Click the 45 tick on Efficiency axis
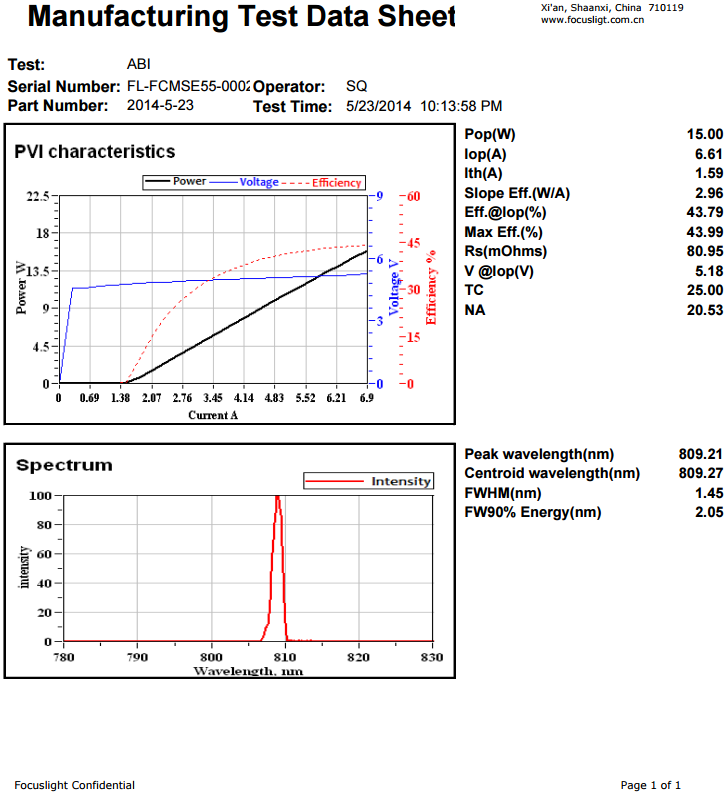This screenshot has height=802, width=728. pyautogui.click(x=413, y=242)
